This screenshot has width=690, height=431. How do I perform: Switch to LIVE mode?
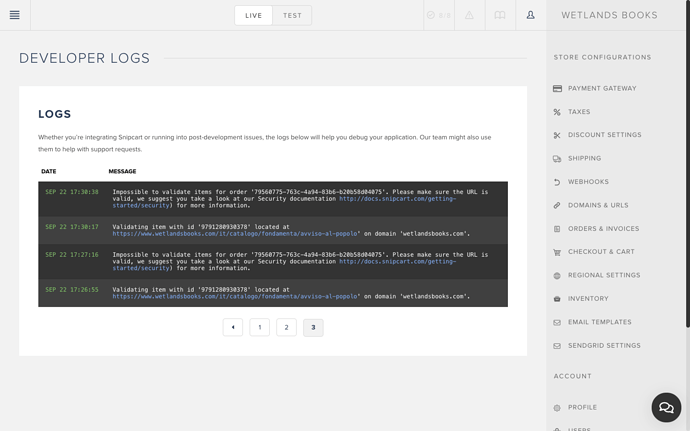(x=253, y=15)
